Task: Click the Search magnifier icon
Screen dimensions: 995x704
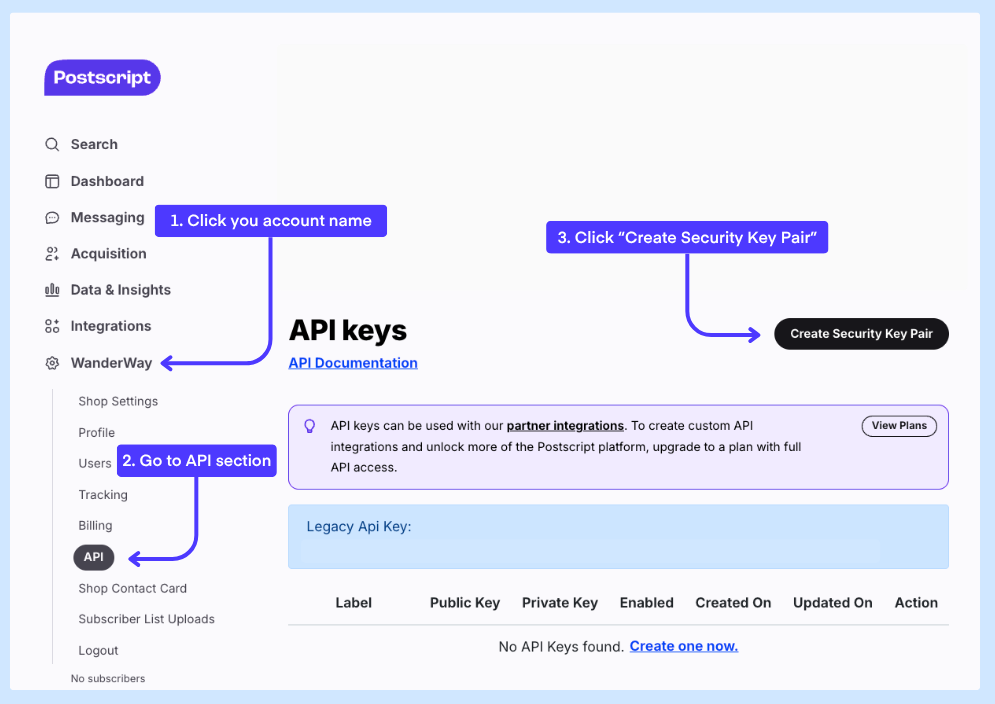Action: [52, 145]
